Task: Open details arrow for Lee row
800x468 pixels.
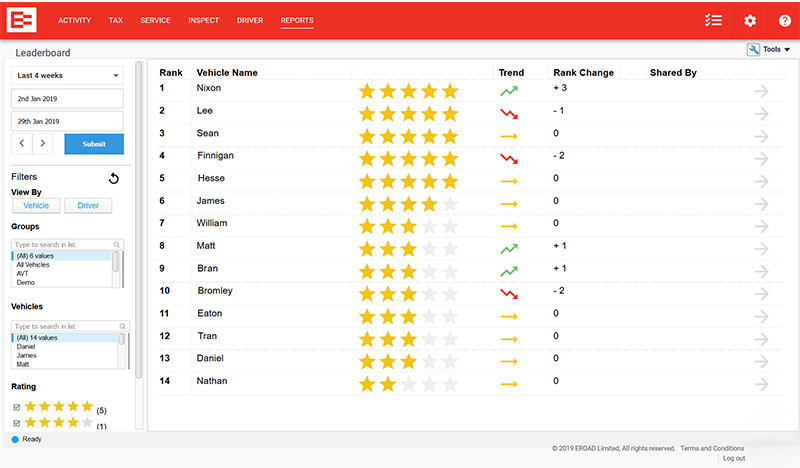Action: [x=761, y=114]
